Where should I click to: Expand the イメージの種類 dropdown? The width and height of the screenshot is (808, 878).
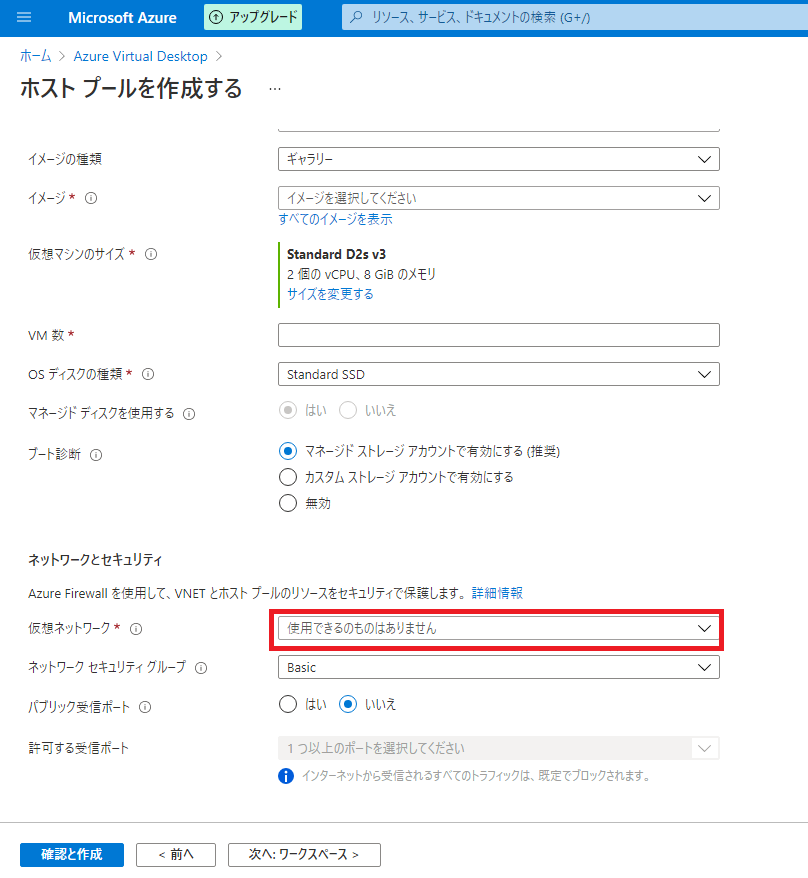click(498, 159)
